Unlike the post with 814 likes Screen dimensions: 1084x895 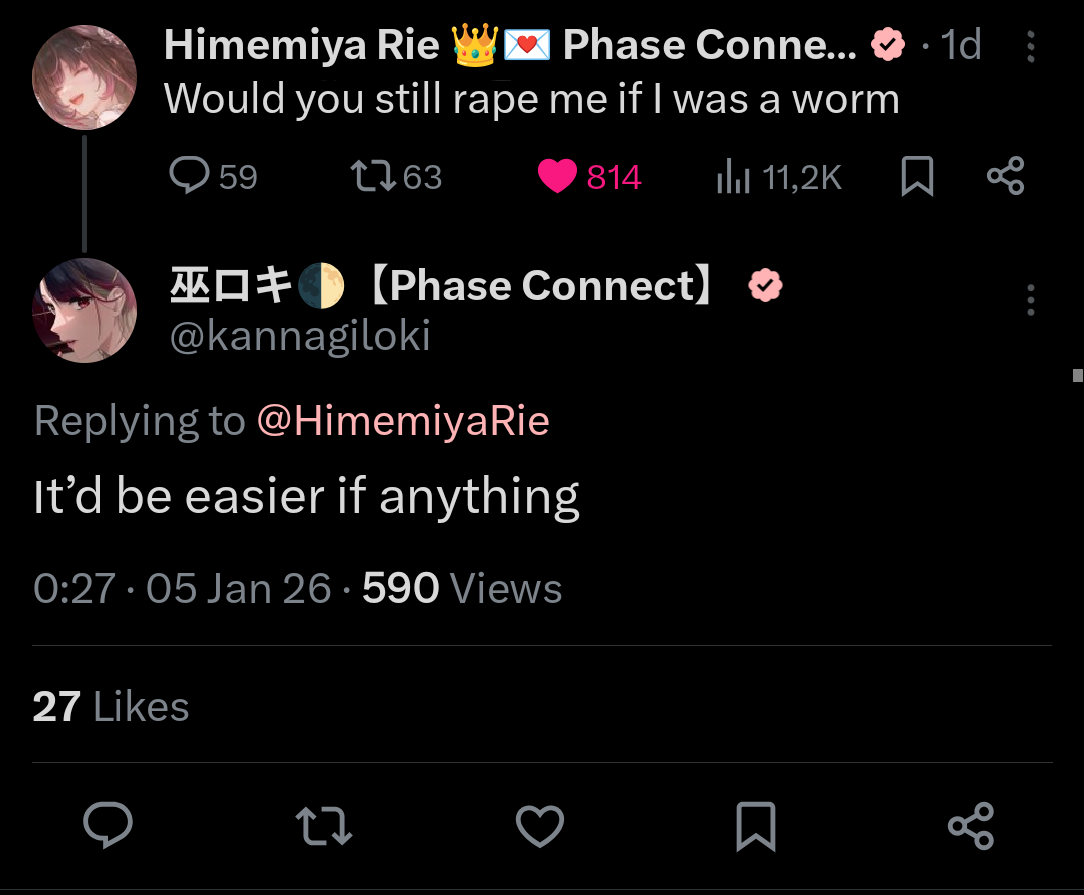589,176
